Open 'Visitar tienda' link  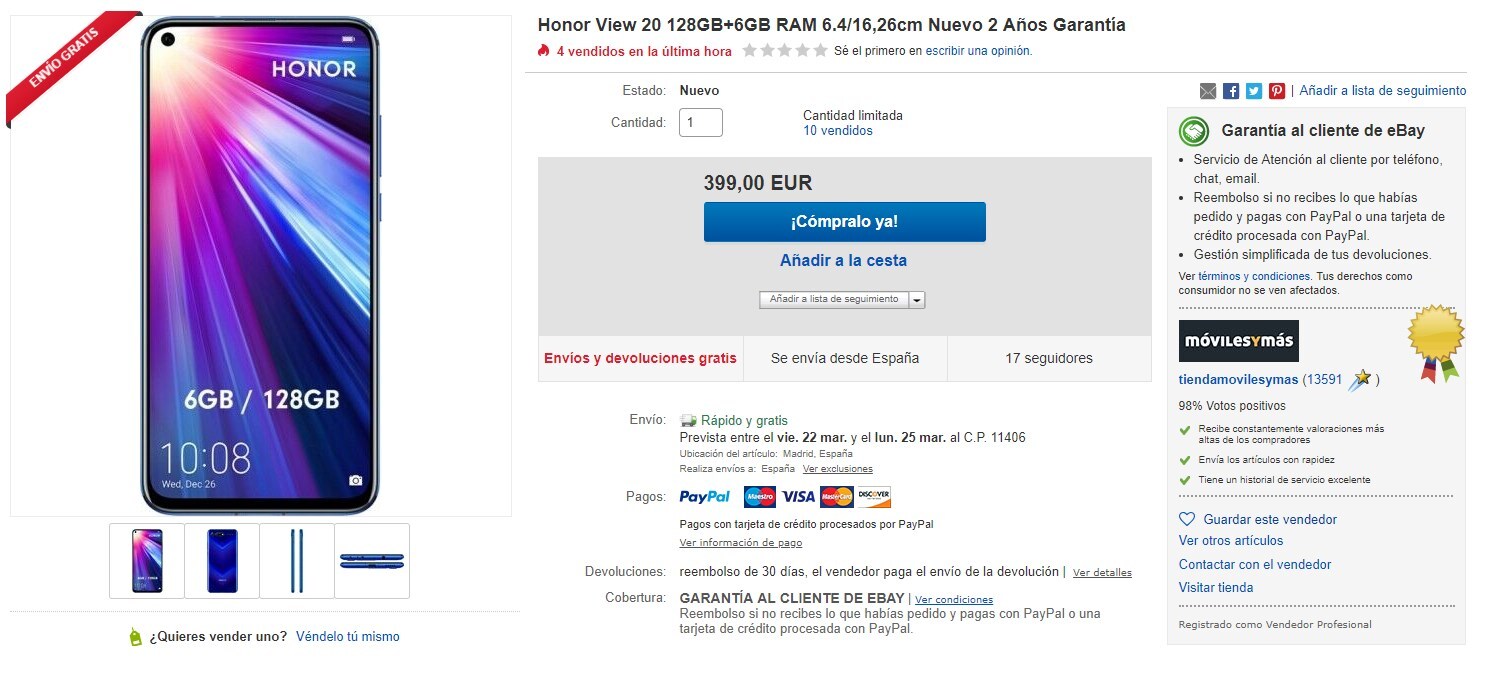click(1215, 588)
